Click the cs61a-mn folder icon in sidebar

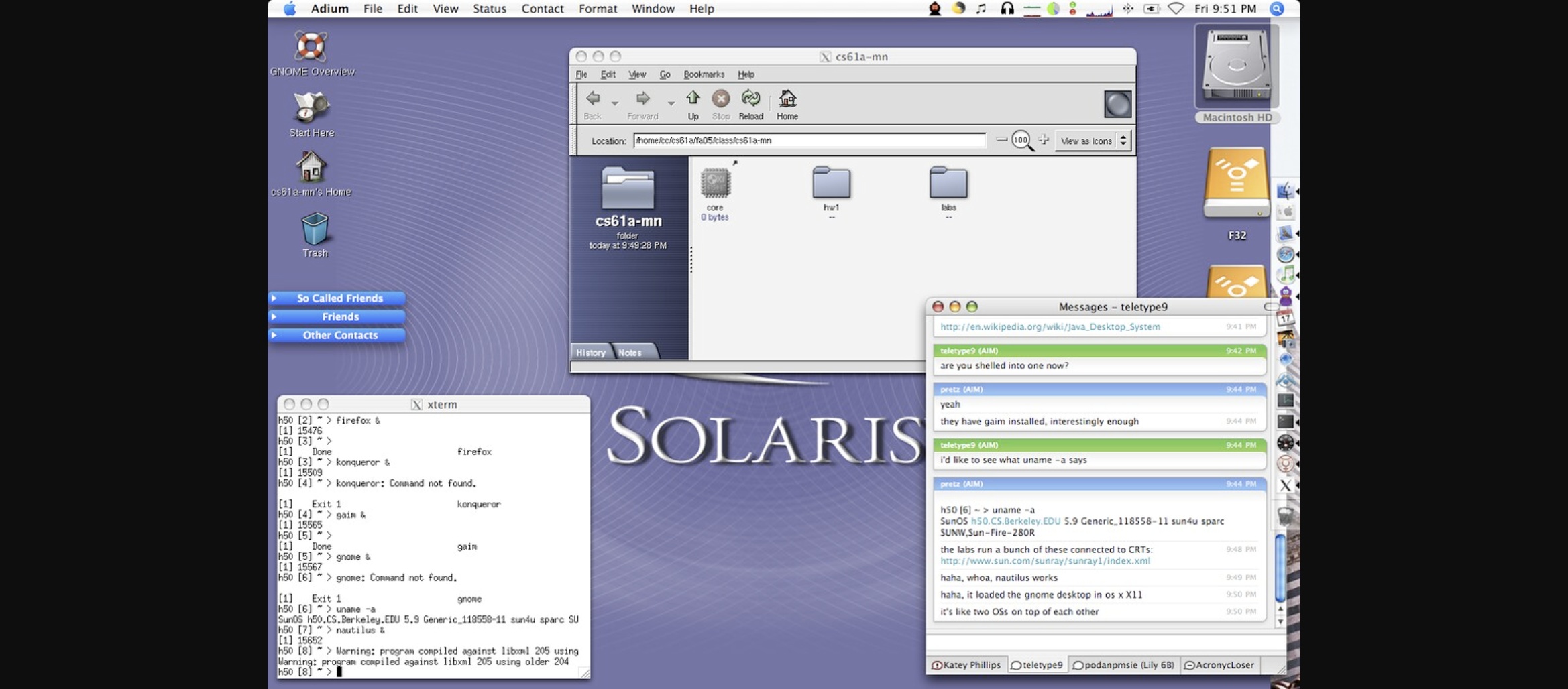click(x=628, y=188)
